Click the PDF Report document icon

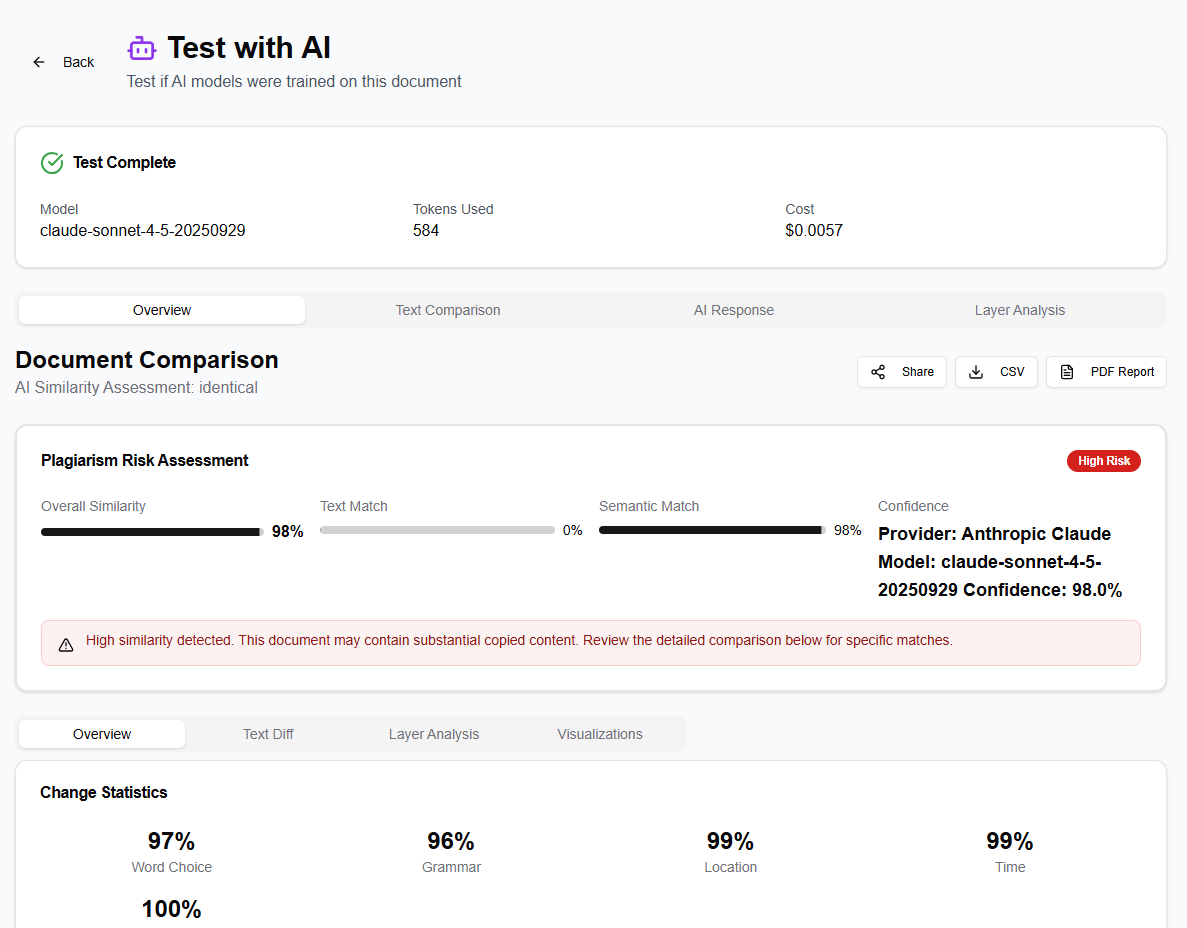pos(1068,372)
